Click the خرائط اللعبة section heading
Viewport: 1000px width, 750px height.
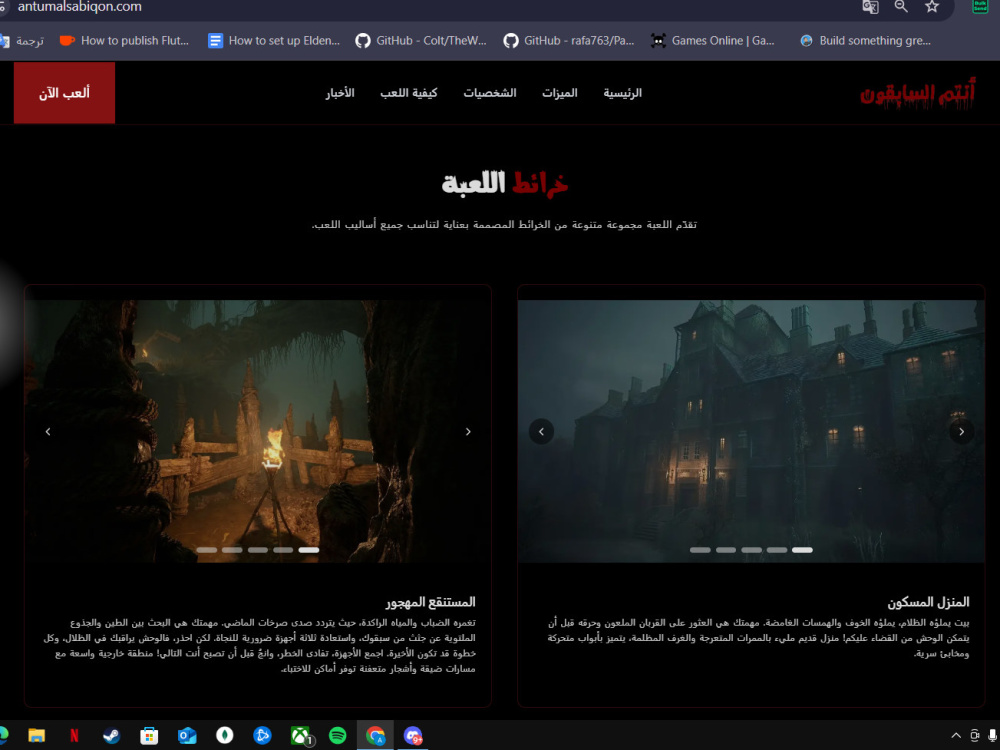(x=504, y=184)
